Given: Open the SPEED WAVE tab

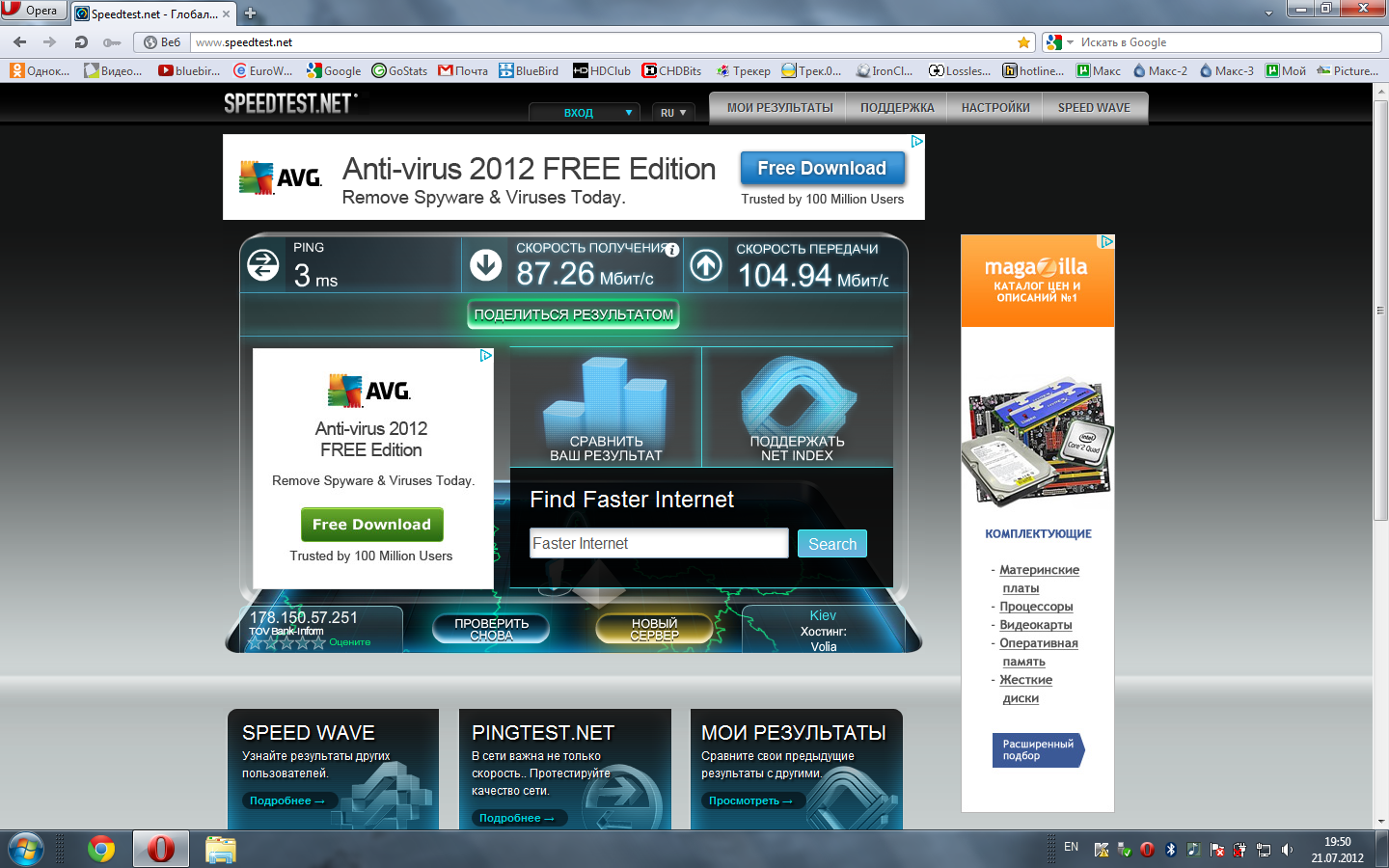Looking at the screenshot, I should point(1094,108).
